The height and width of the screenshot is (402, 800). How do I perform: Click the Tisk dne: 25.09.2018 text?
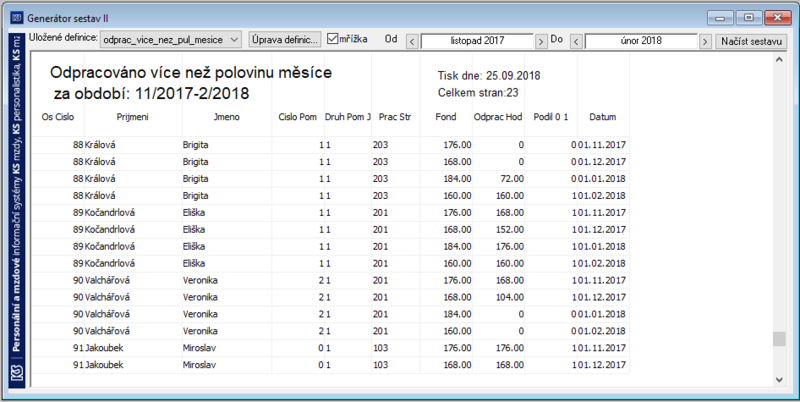pyautogui.click(x=489, y=76)
